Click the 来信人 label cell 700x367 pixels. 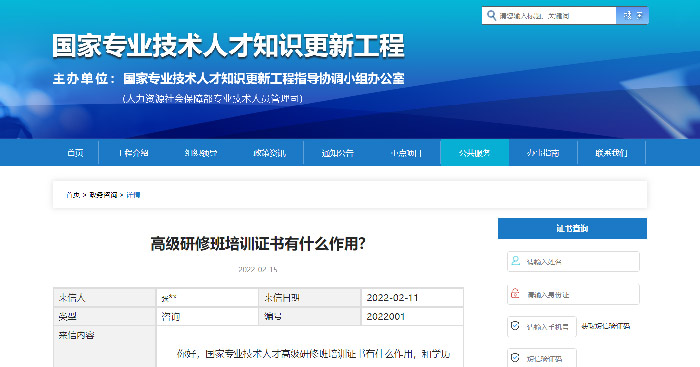[104, 297]
